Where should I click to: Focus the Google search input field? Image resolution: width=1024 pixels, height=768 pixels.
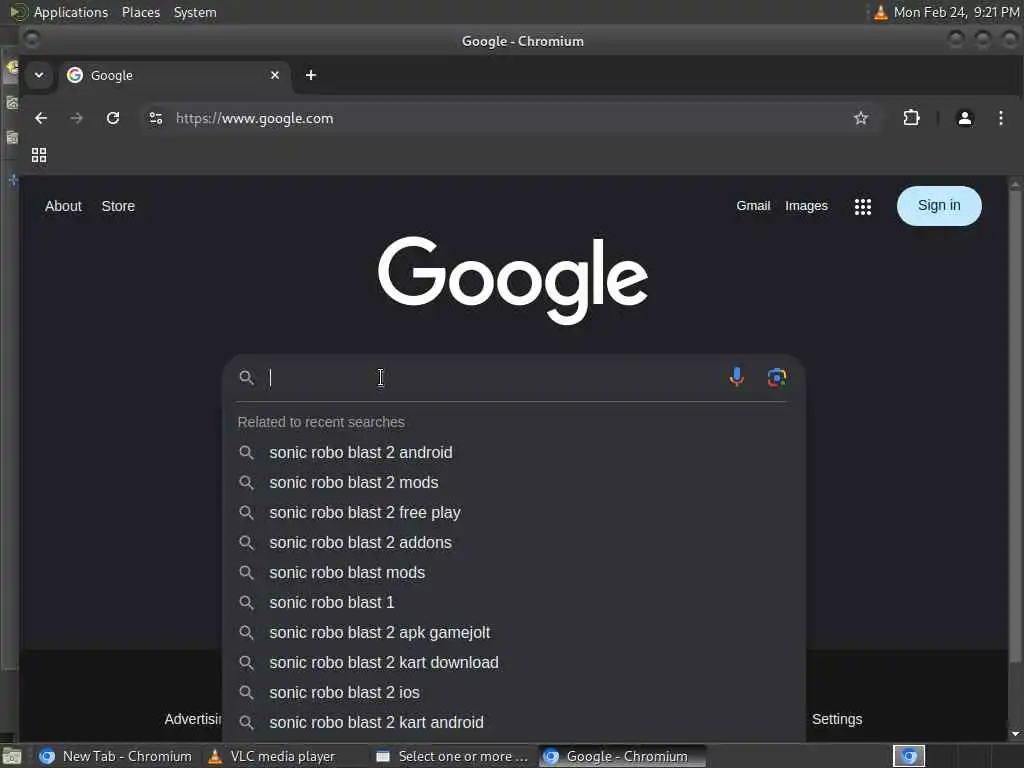(x=493, y=377)
